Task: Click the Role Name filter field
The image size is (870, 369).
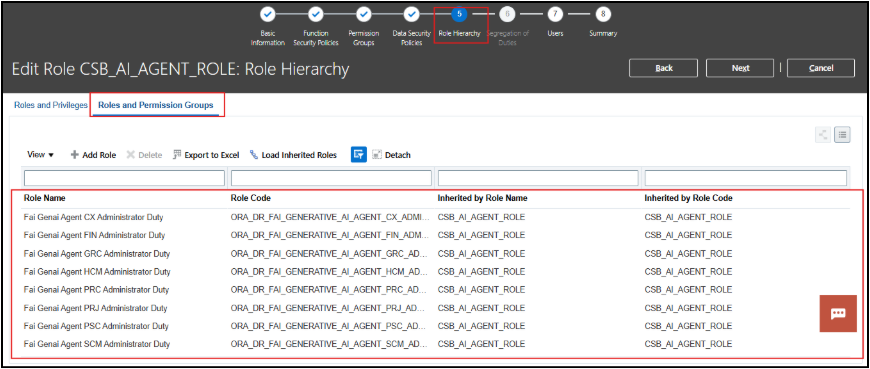Action: (x=124, y=178)
